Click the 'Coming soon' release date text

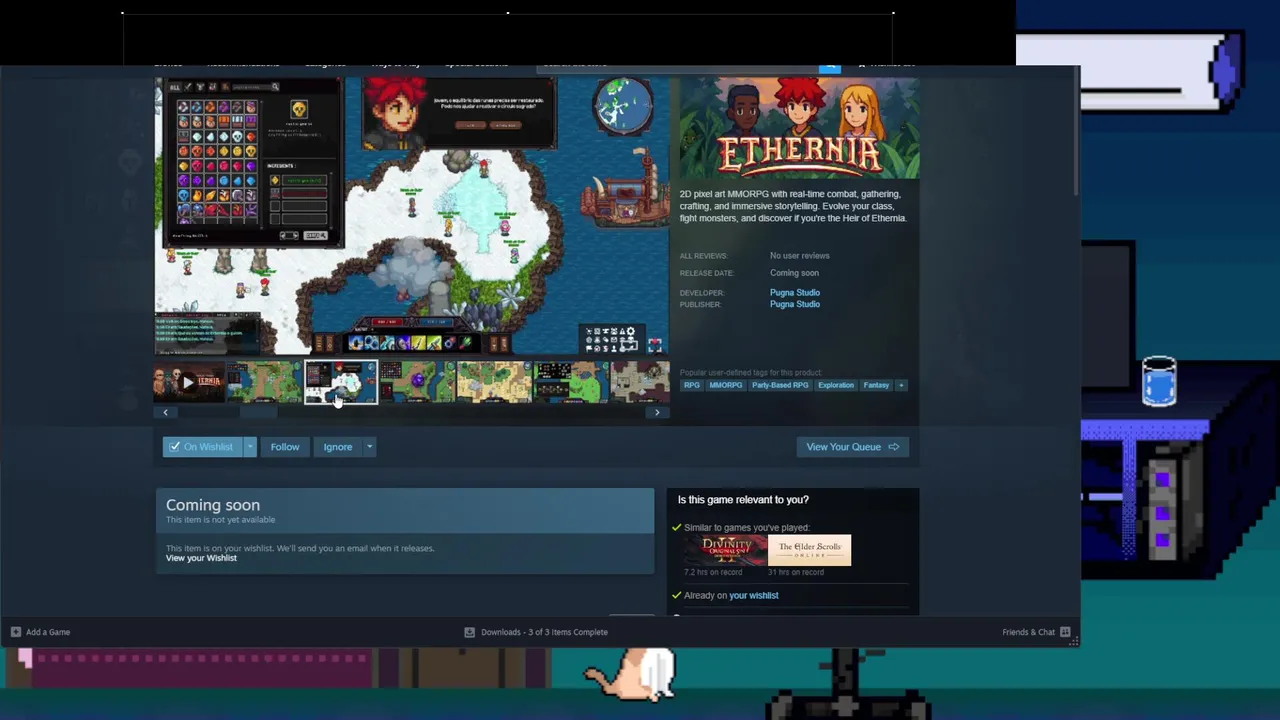coord(794,273)
